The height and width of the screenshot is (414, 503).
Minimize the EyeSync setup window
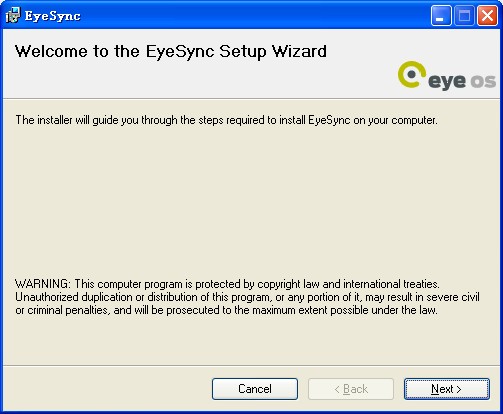441,15
